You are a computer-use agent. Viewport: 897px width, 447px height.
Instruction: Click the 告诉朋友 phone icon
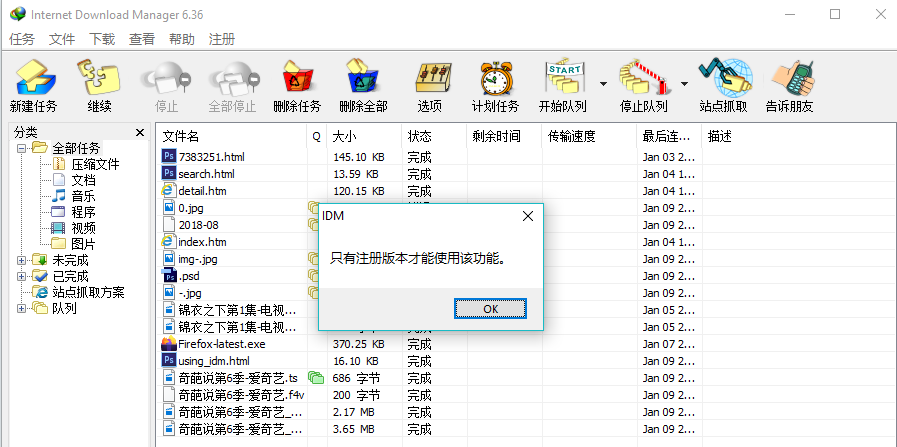tap(792, 77)
